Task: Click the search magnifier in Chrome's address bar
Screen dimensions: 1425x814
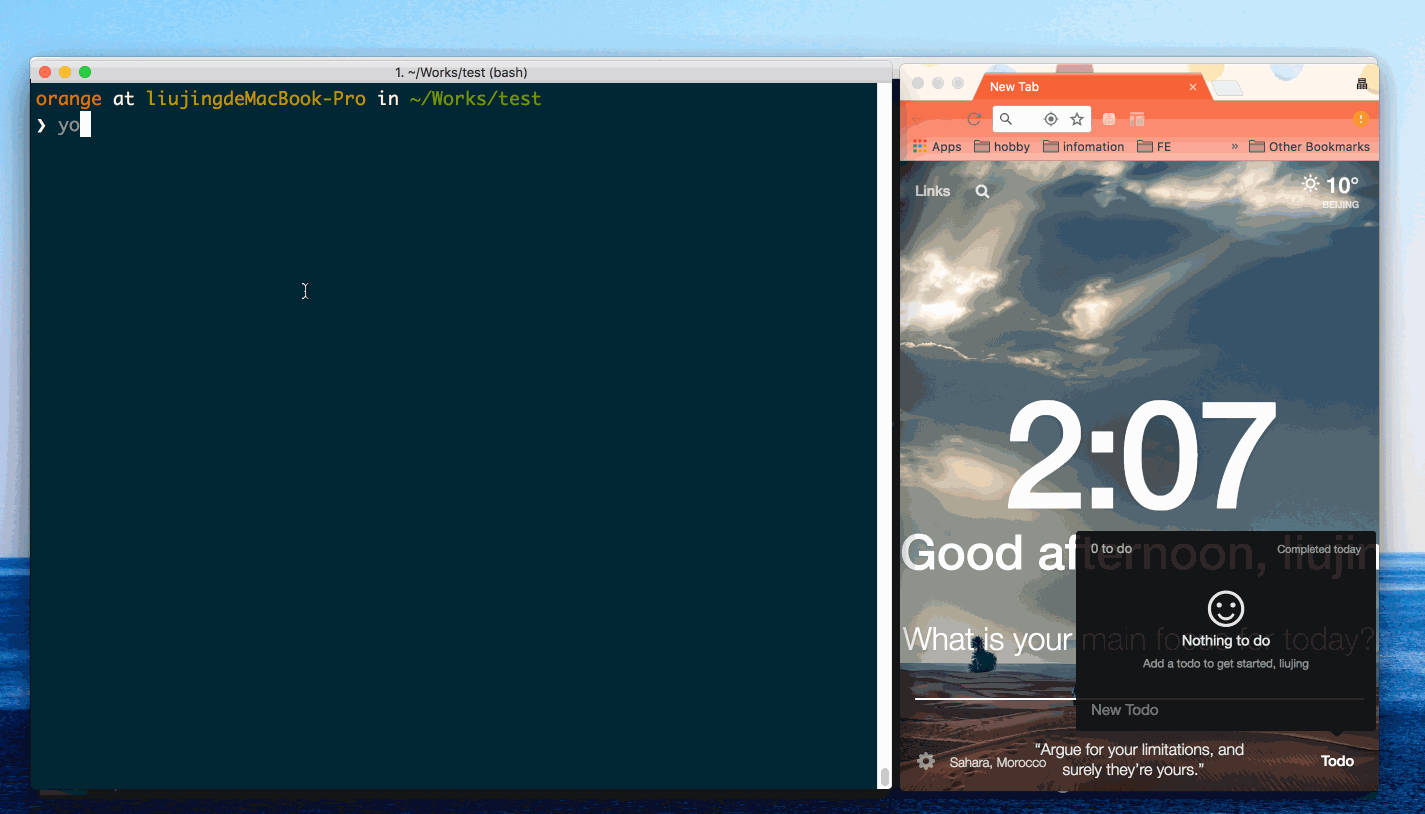Action: (1006, 119)
